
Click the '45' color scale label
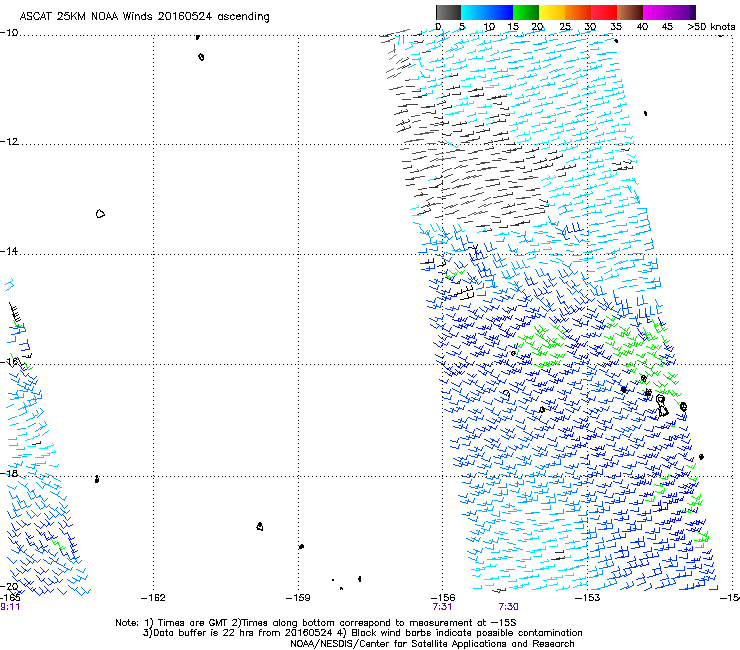tap(667, 27)
